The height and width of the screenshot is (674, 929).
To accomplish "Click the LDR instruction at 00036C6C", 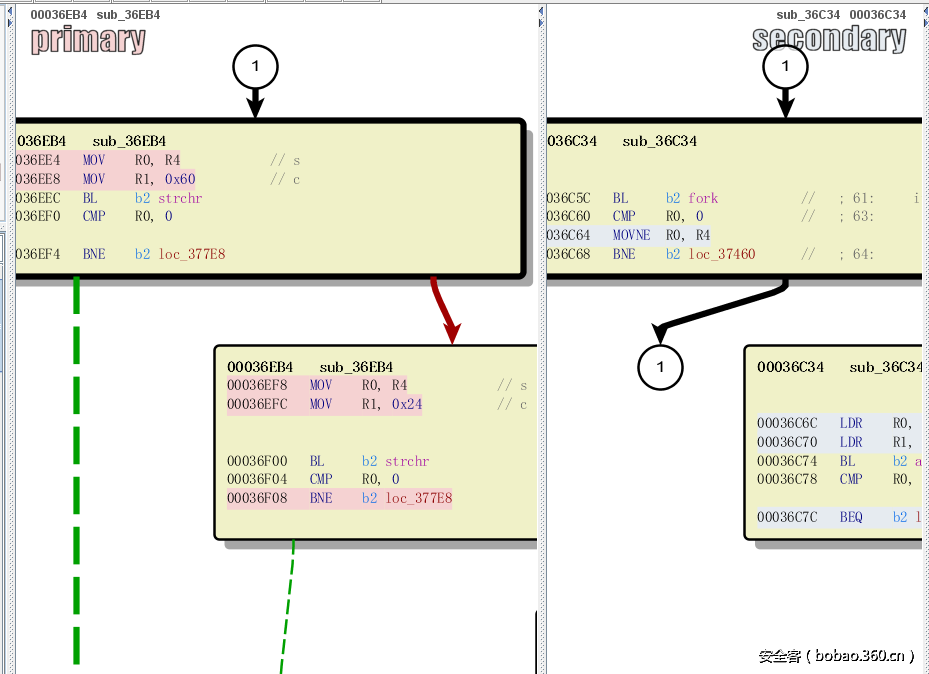I will [x=852, y=423].
